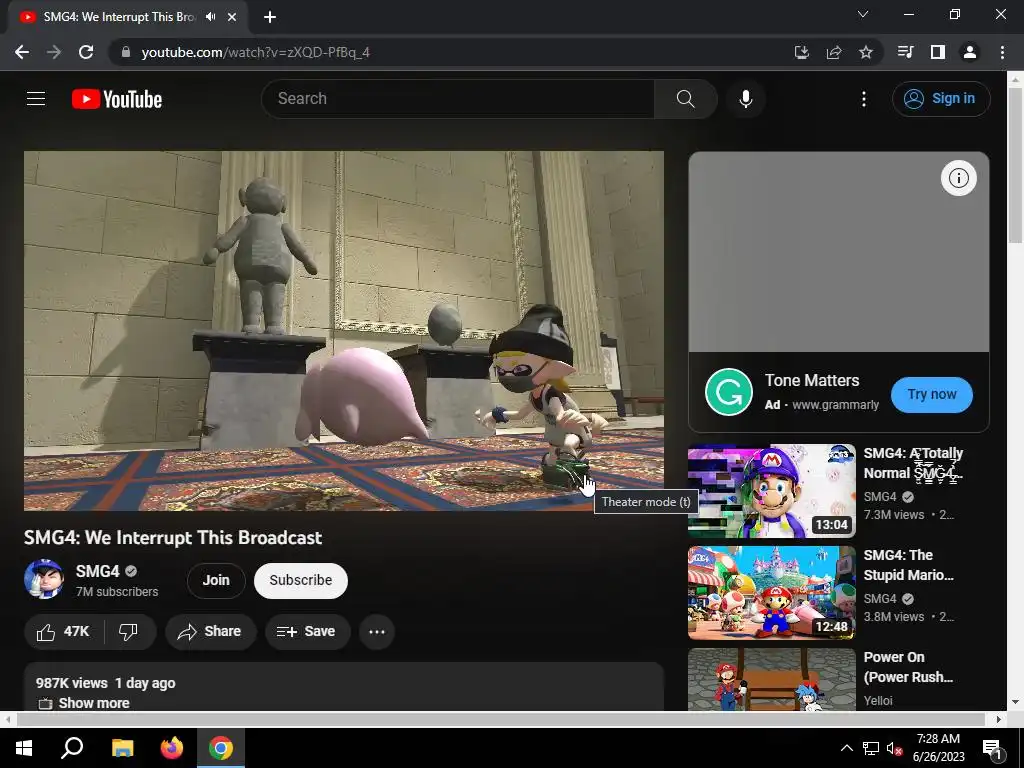
Task: Like the video with thumbs up
Action: point(63,632)
